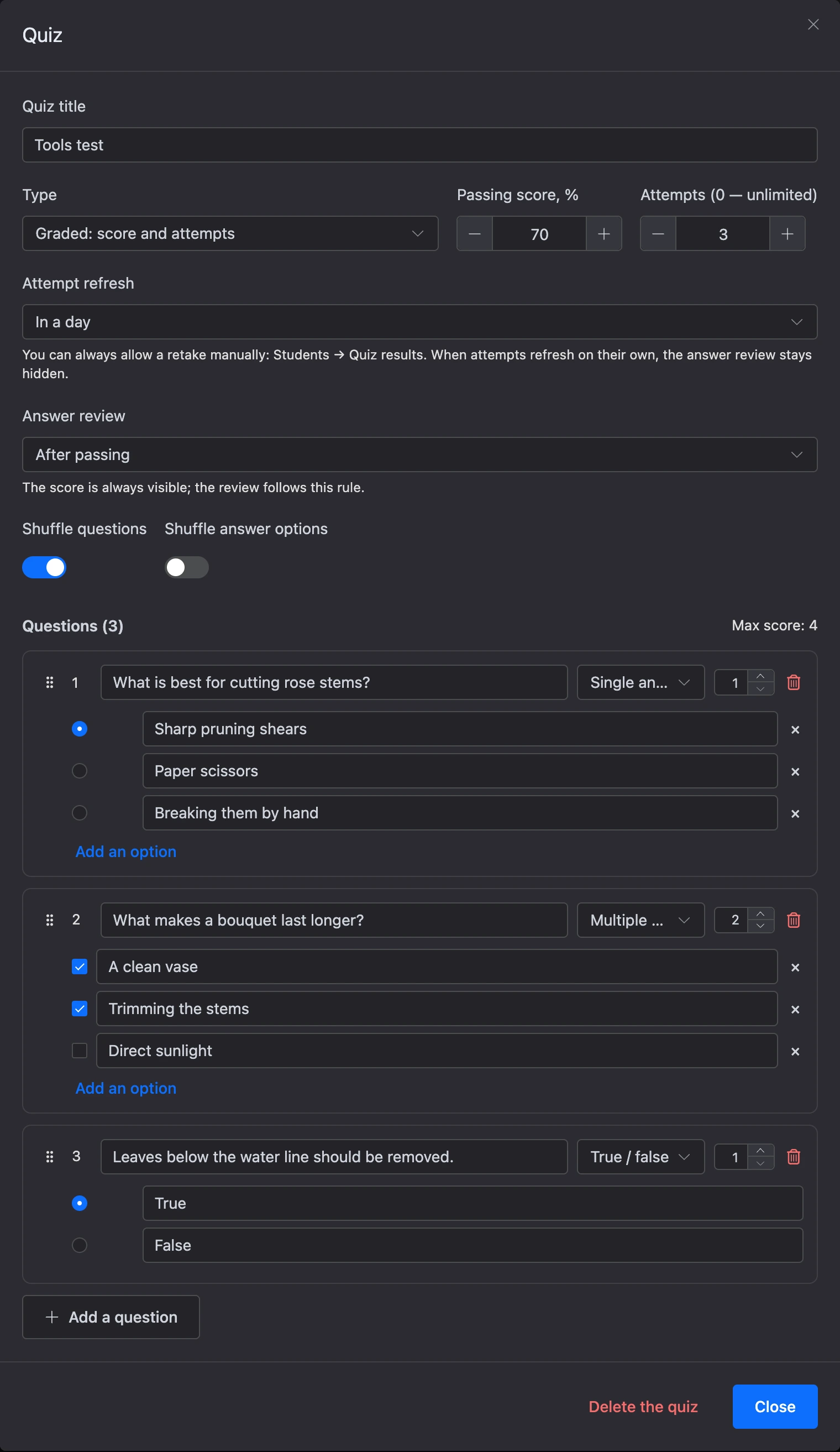Viewport: 840px width, 1452px height.
Task: Uncheck the 'A clean vase' checkbox
Action: [x=80, y=967]
